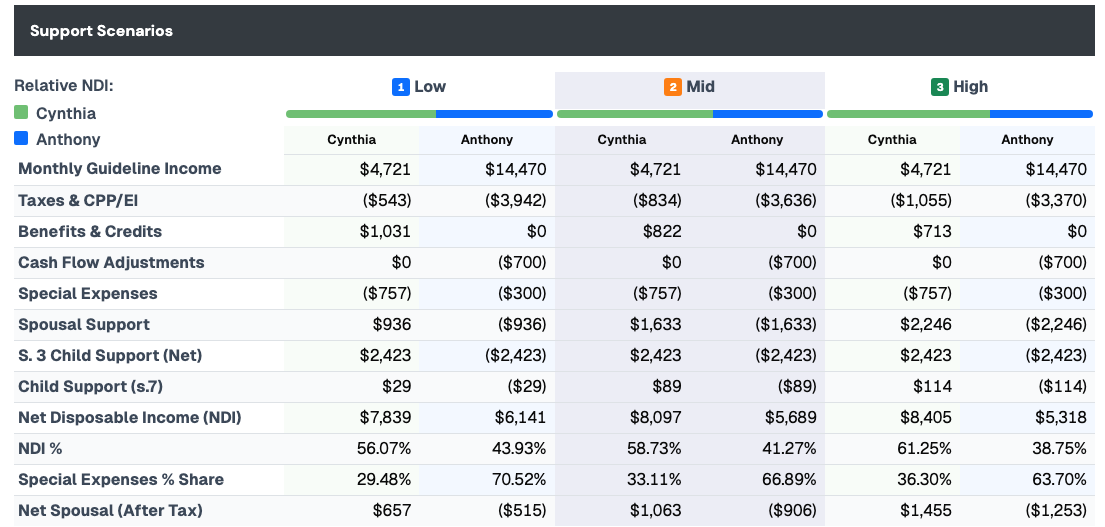The height and width of the screenshot is (527, 1105).
Task: Click the Special Expenses % Share label
Action: 121,480
